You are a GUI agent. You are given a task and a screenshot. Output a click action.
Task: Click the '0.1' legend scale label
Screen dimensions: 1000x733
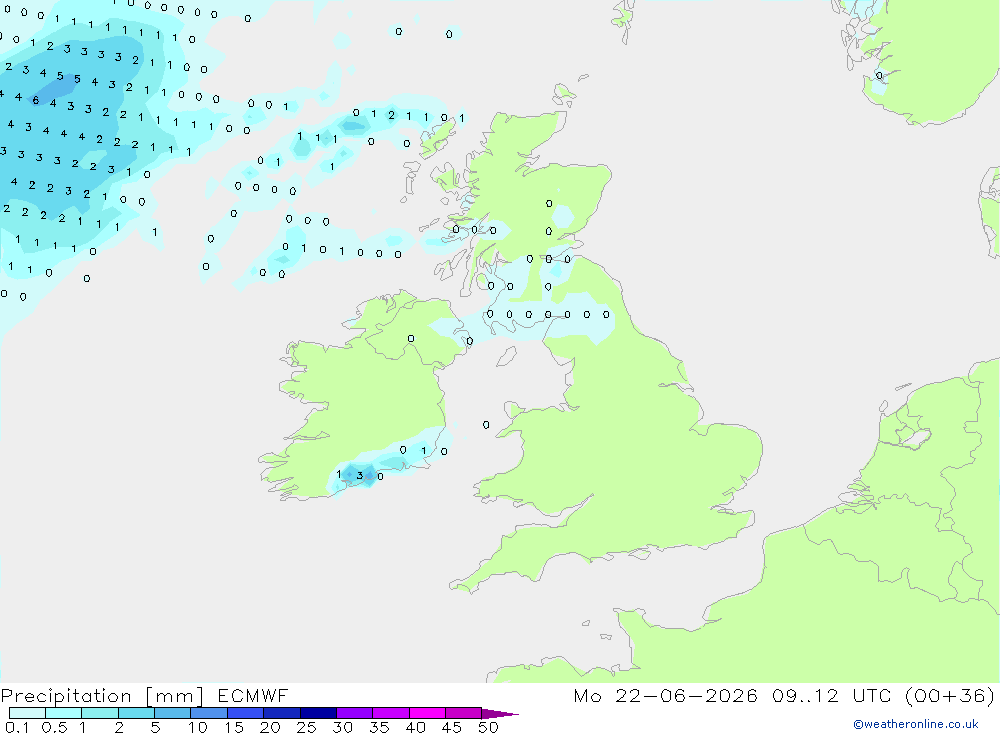click(17, 727)
